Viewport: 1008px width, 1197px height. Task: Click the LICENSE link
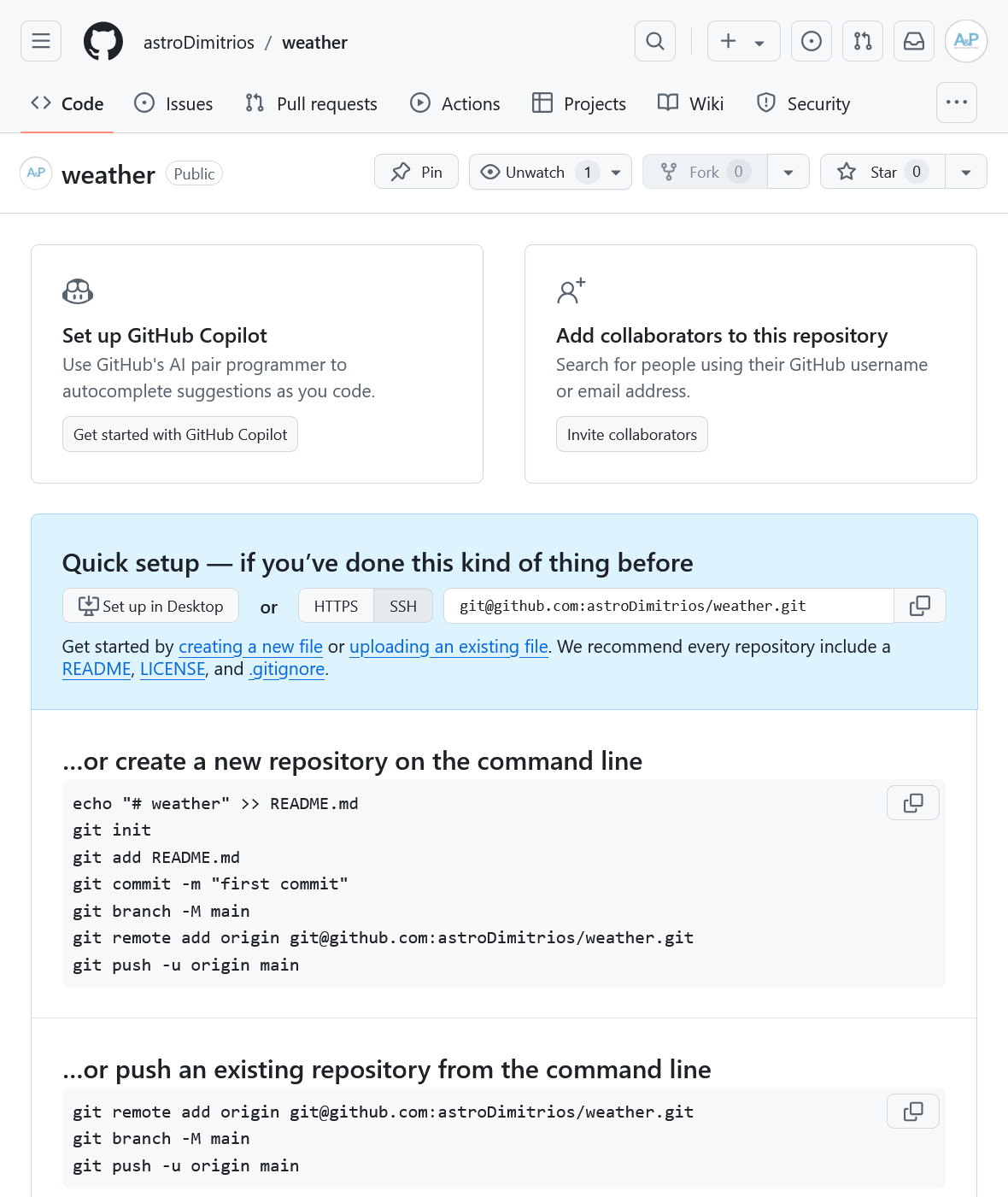(173, 669)
